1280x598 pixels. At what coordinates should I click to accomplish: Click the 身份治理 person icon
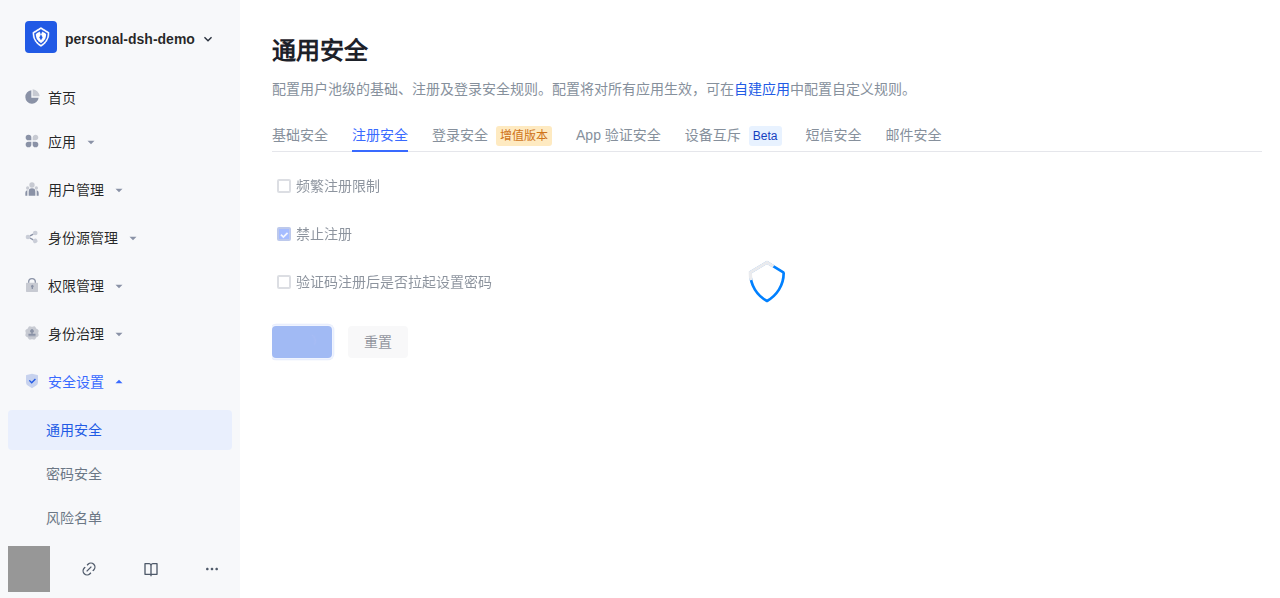click(x=32, y=334)
